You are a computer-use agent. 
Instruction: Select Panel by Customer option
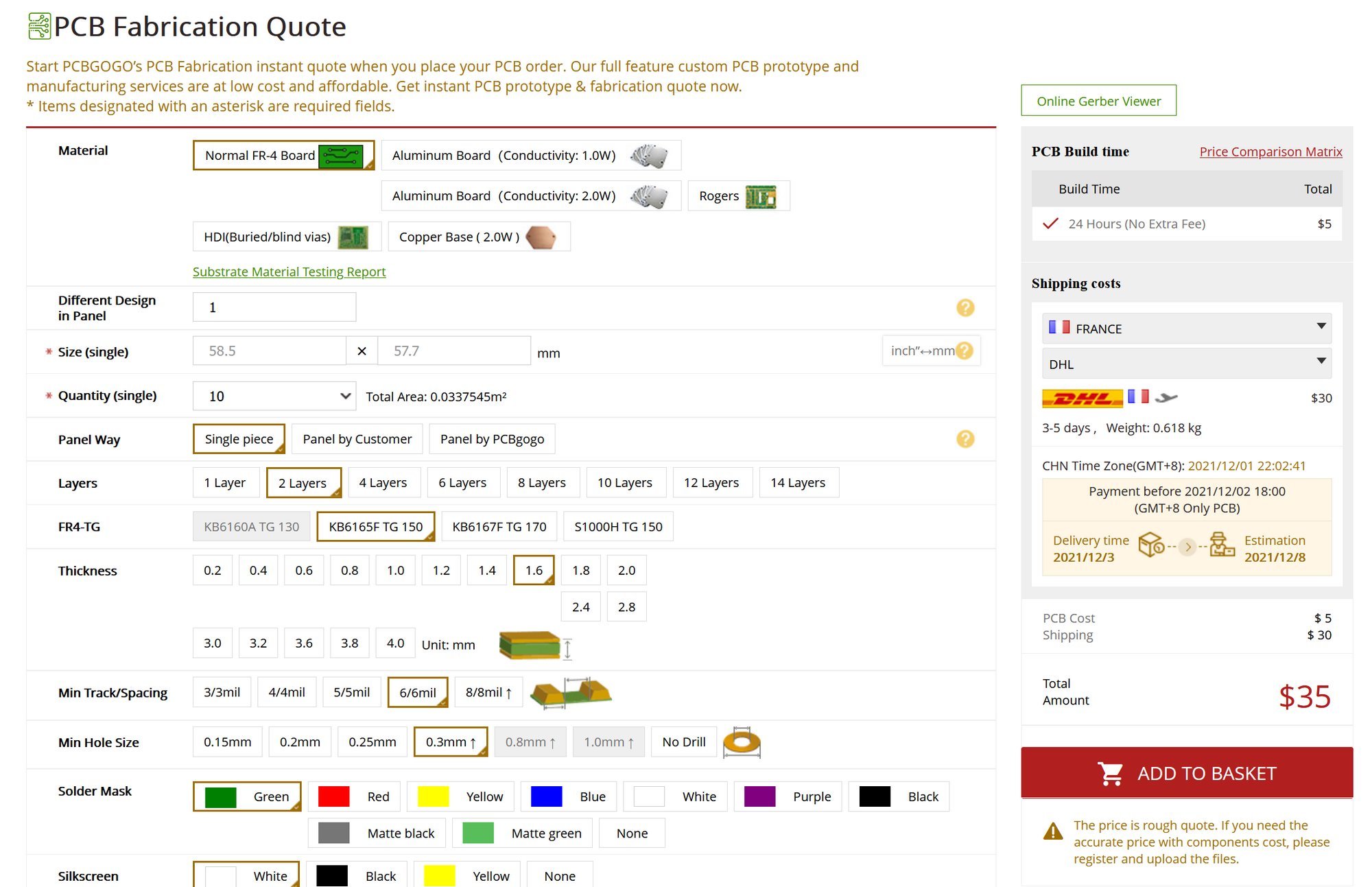[x=357, y=439]
